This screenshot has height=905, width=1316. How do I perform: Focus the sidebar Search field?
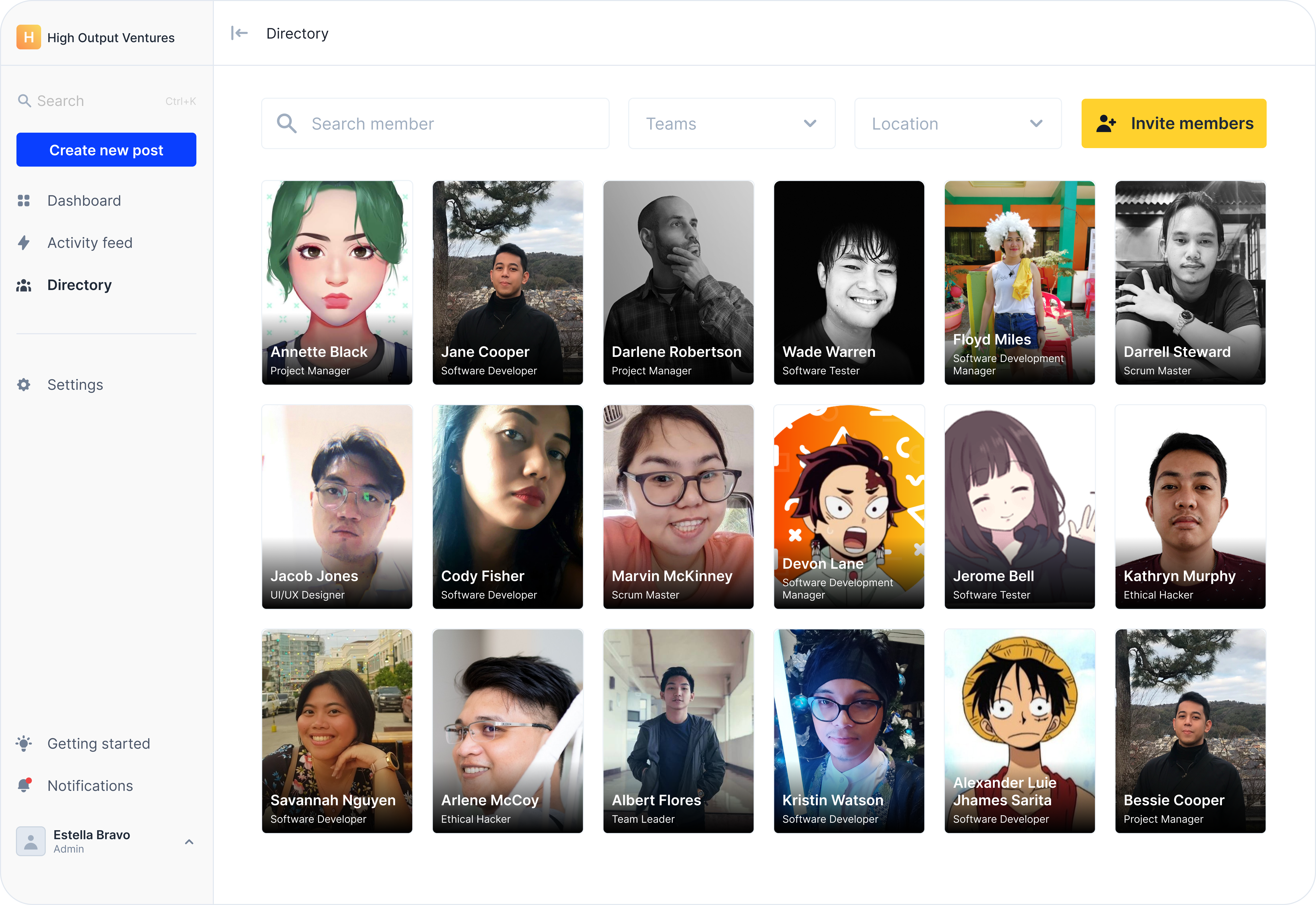click(107, 101)
